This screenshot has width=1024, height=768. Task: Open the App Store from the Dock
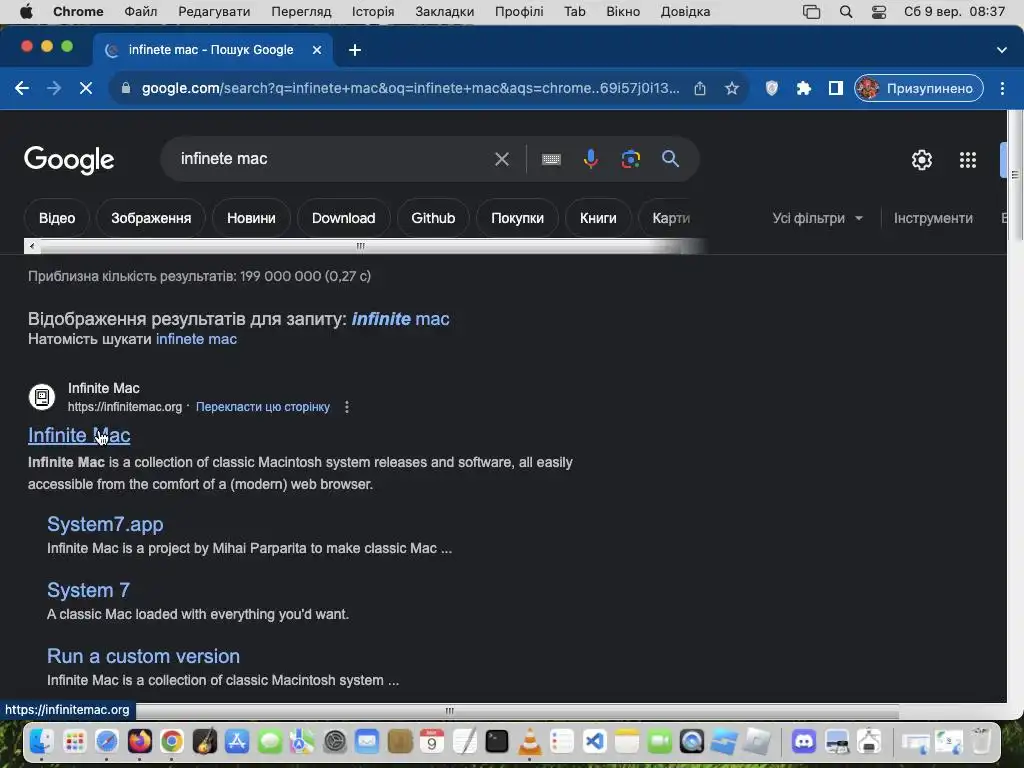coord(236,741)
